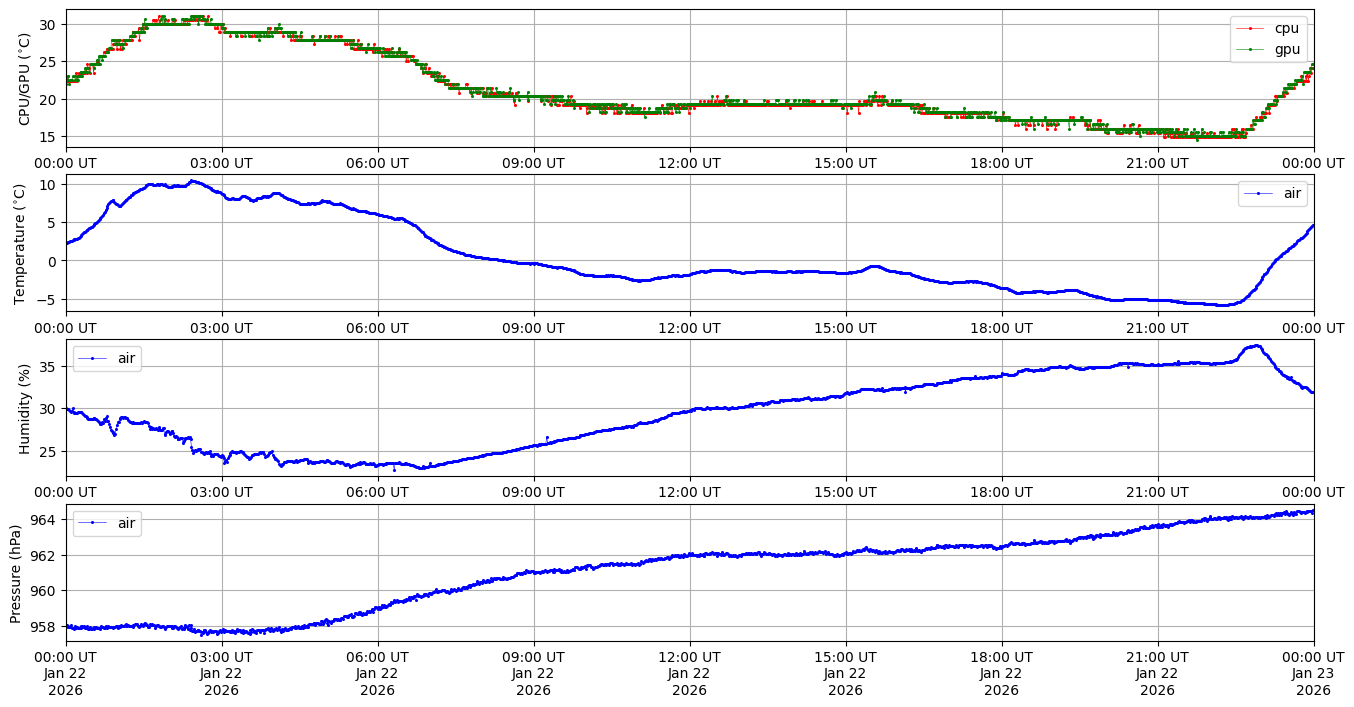Click 18:00 UT tick under the Humidity plot
This screenshot has width=1354, height=707.
click(1001, 492)
